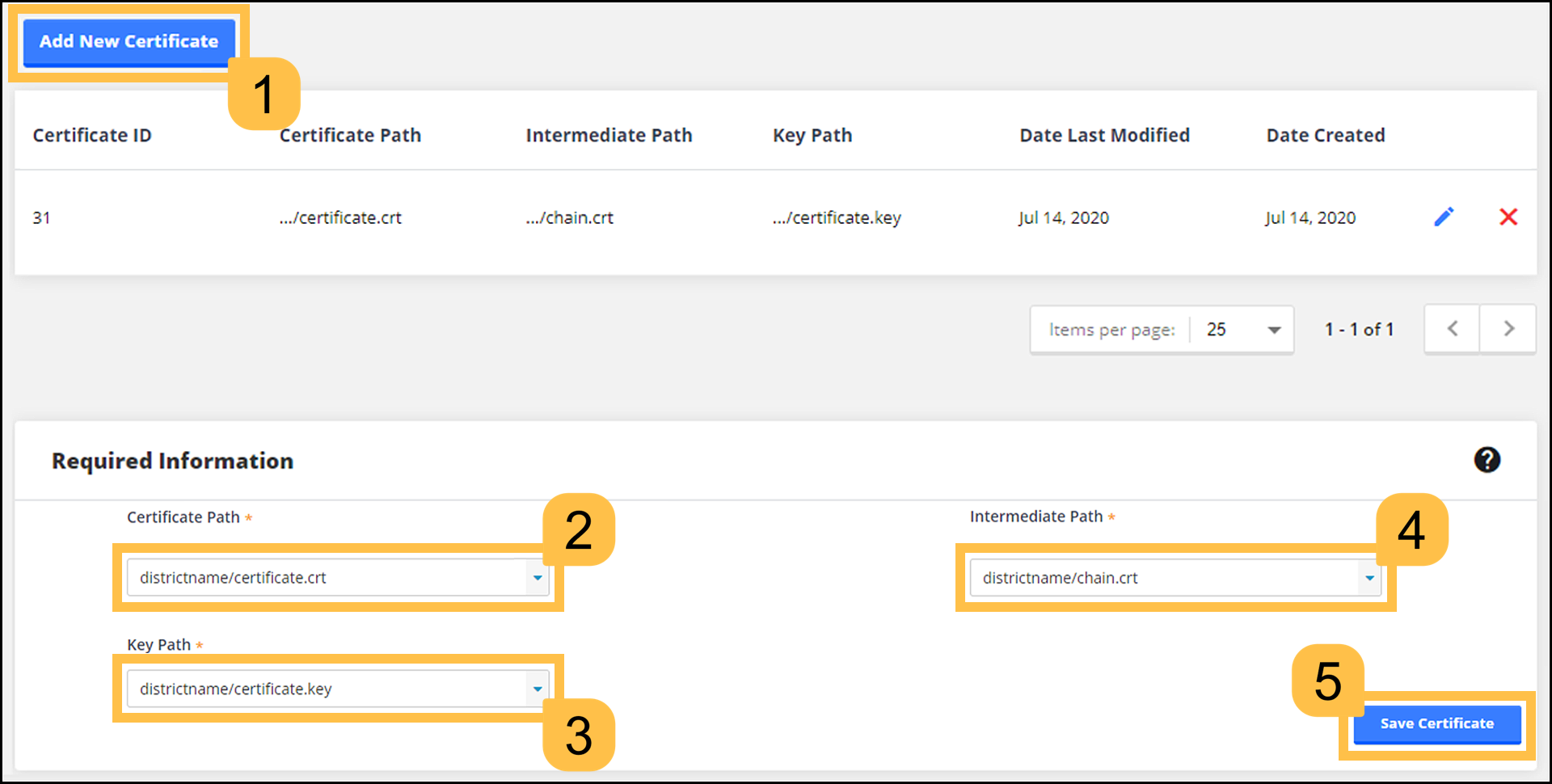
Task: Click the Date Last Modified column header
Action: (1104, 135)
